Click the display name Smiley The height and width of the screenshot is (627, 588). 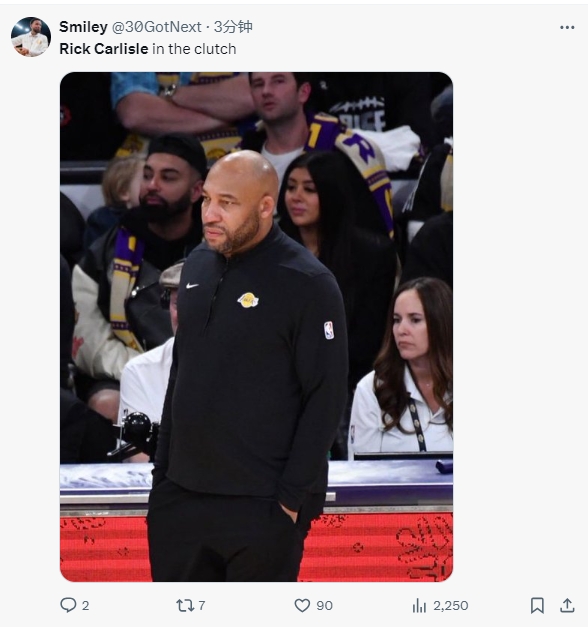tap(83, 27)
